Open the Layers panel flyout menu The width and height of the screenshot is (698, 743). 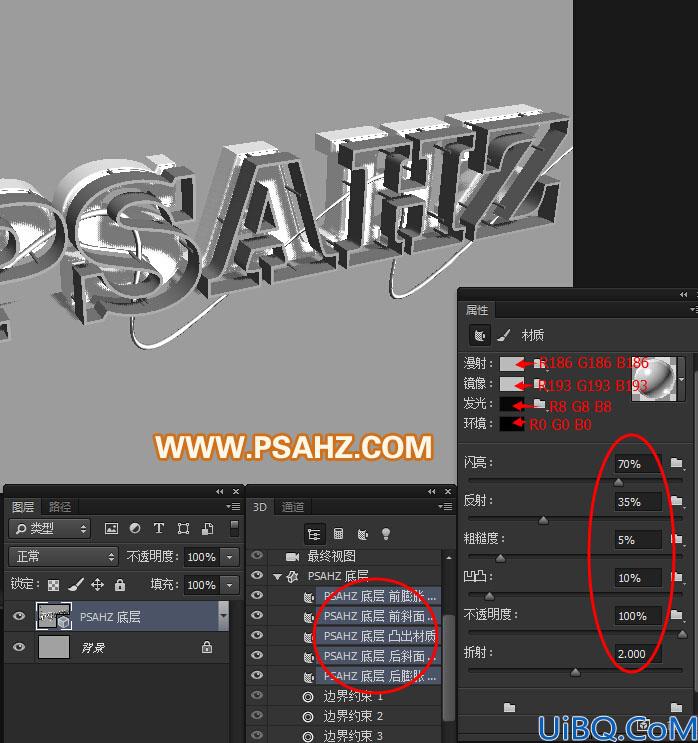pyautogui.click(x=233, y=507)
